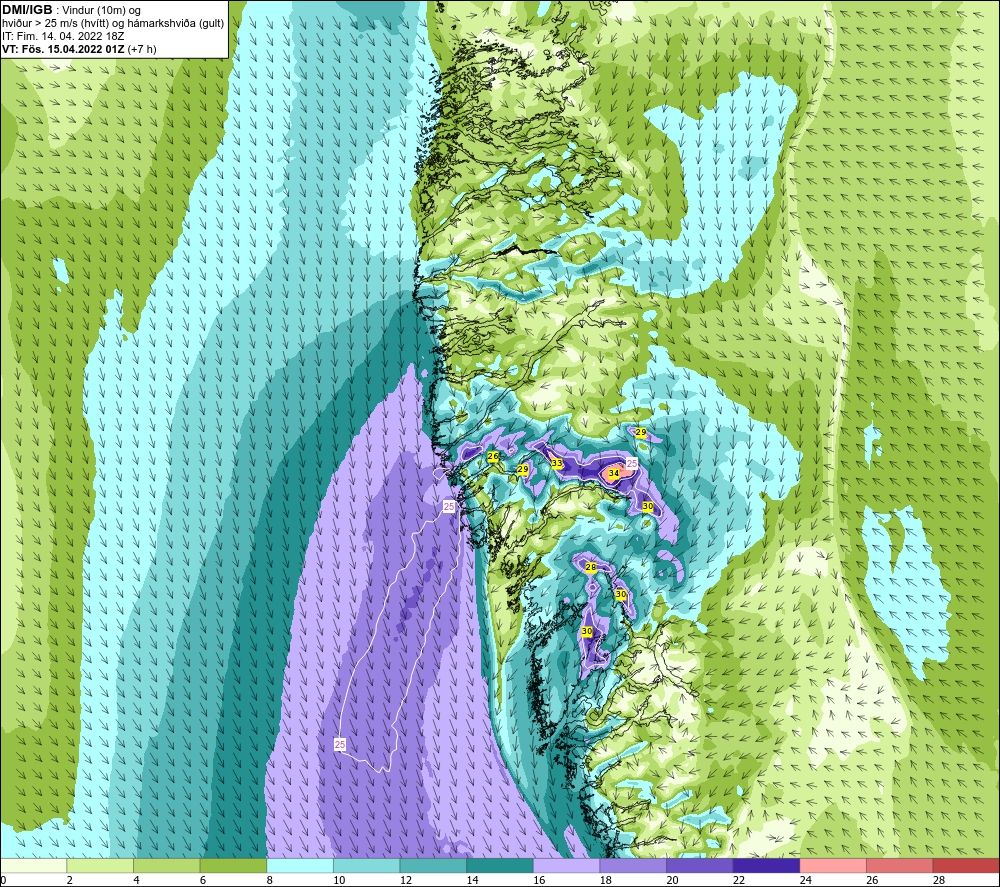This screenshot has height=887, width=1000.
Task: Click the white 25 contour label beside the 34 label
Action: (632, 463)
